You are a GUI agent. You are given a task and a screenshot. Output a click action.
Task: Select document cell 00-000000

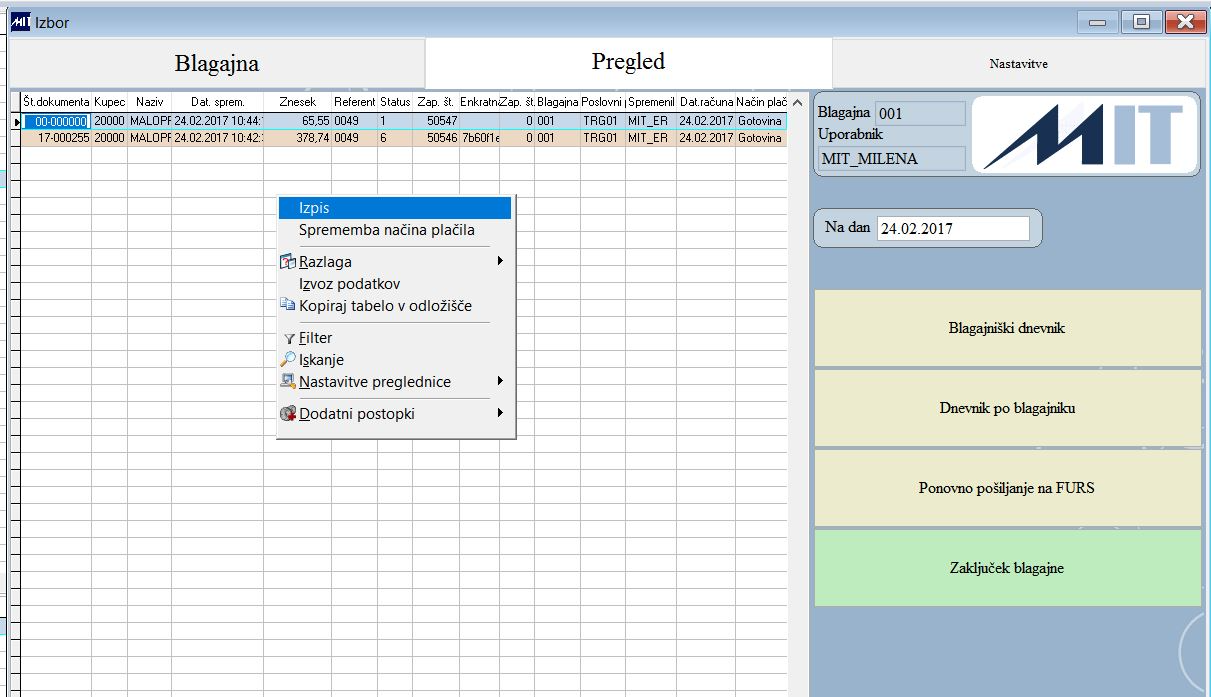[57, 121]
